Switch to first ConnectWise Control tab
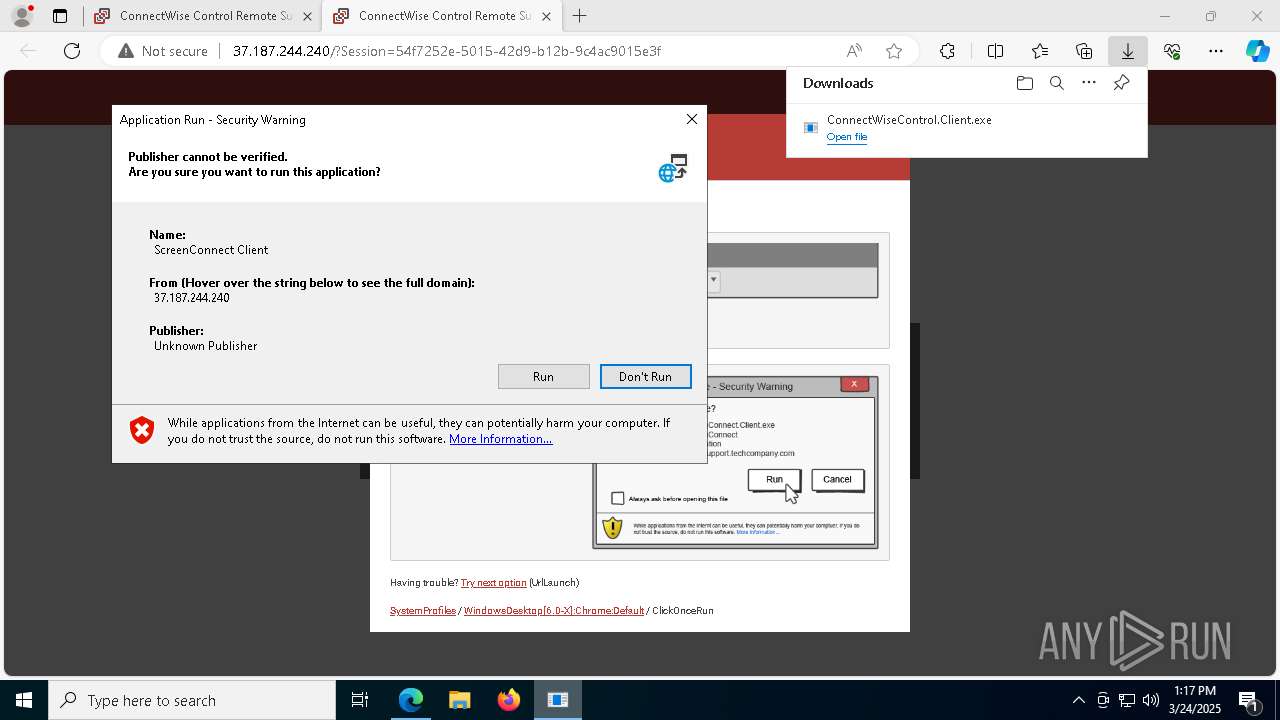The image size is (1280, 720). [202, 16]
